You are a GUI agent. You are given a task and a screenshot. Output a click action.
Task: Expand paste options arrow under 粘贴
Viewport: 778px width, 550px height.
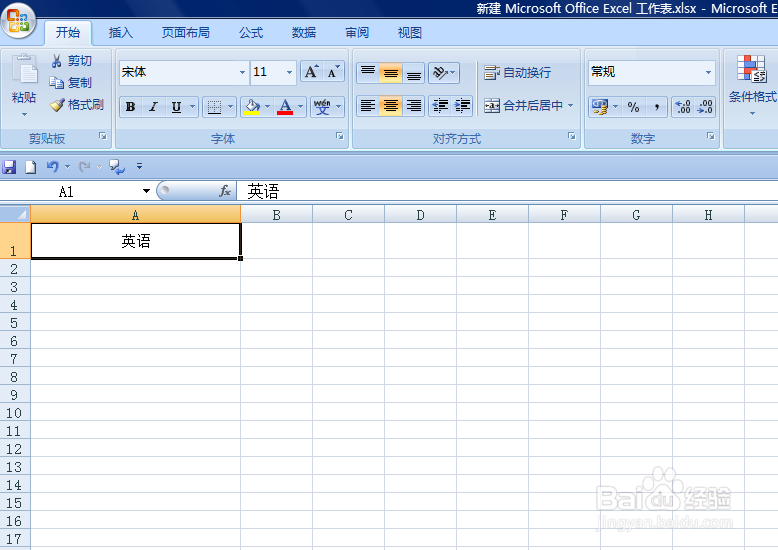tap(24, 115)
